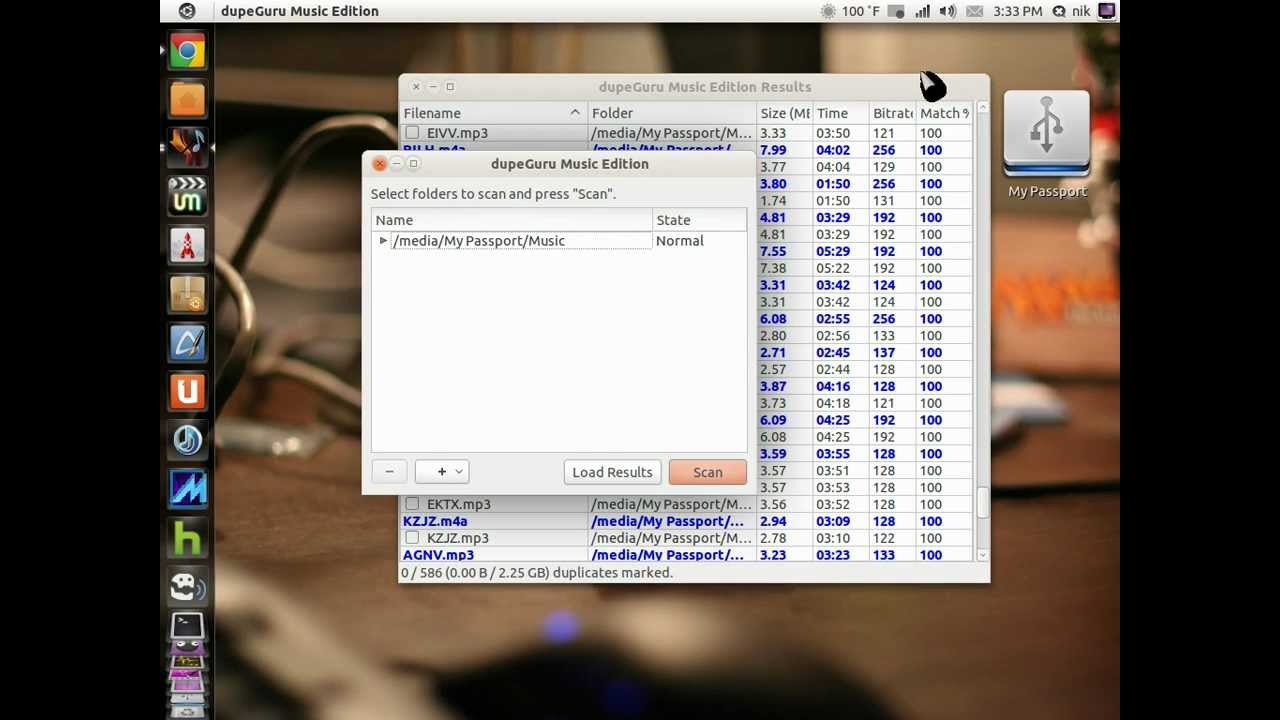Open the session menu icon beside nik
1280x720 pixels.
point(1106,11)
